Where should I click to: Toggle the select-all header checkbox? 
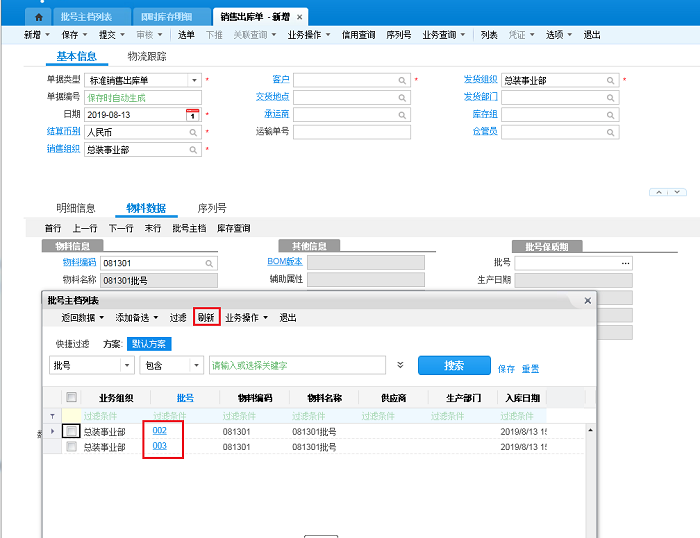tap(71, 398)
